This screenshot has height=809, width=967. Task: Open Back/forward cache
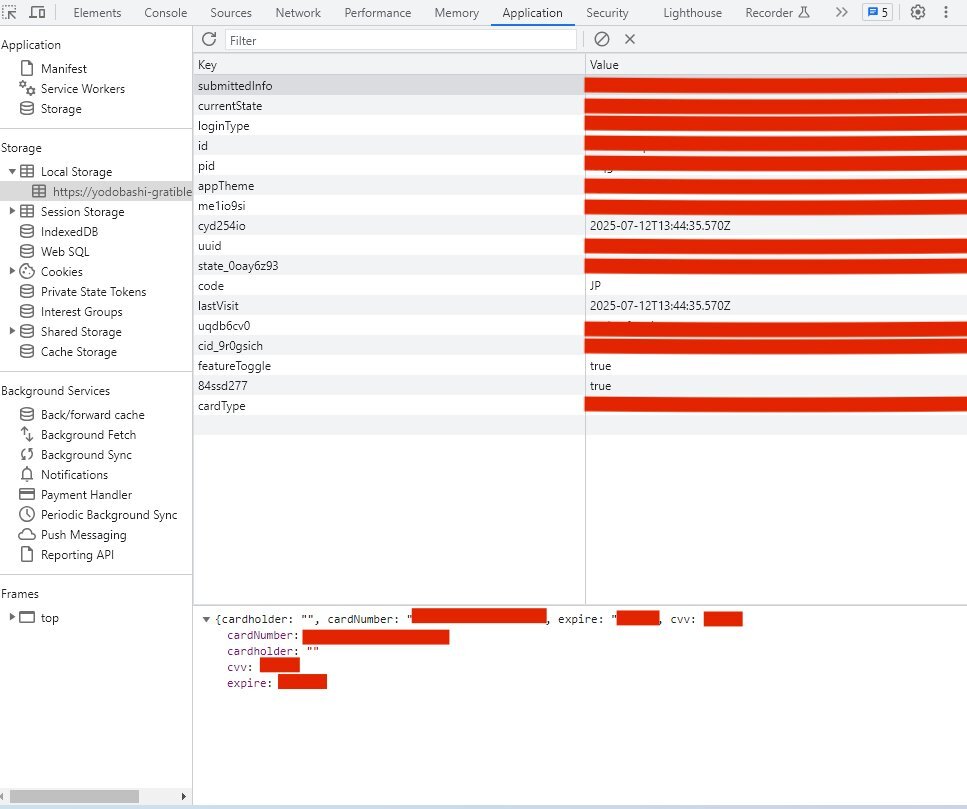(x=93, y=414)
